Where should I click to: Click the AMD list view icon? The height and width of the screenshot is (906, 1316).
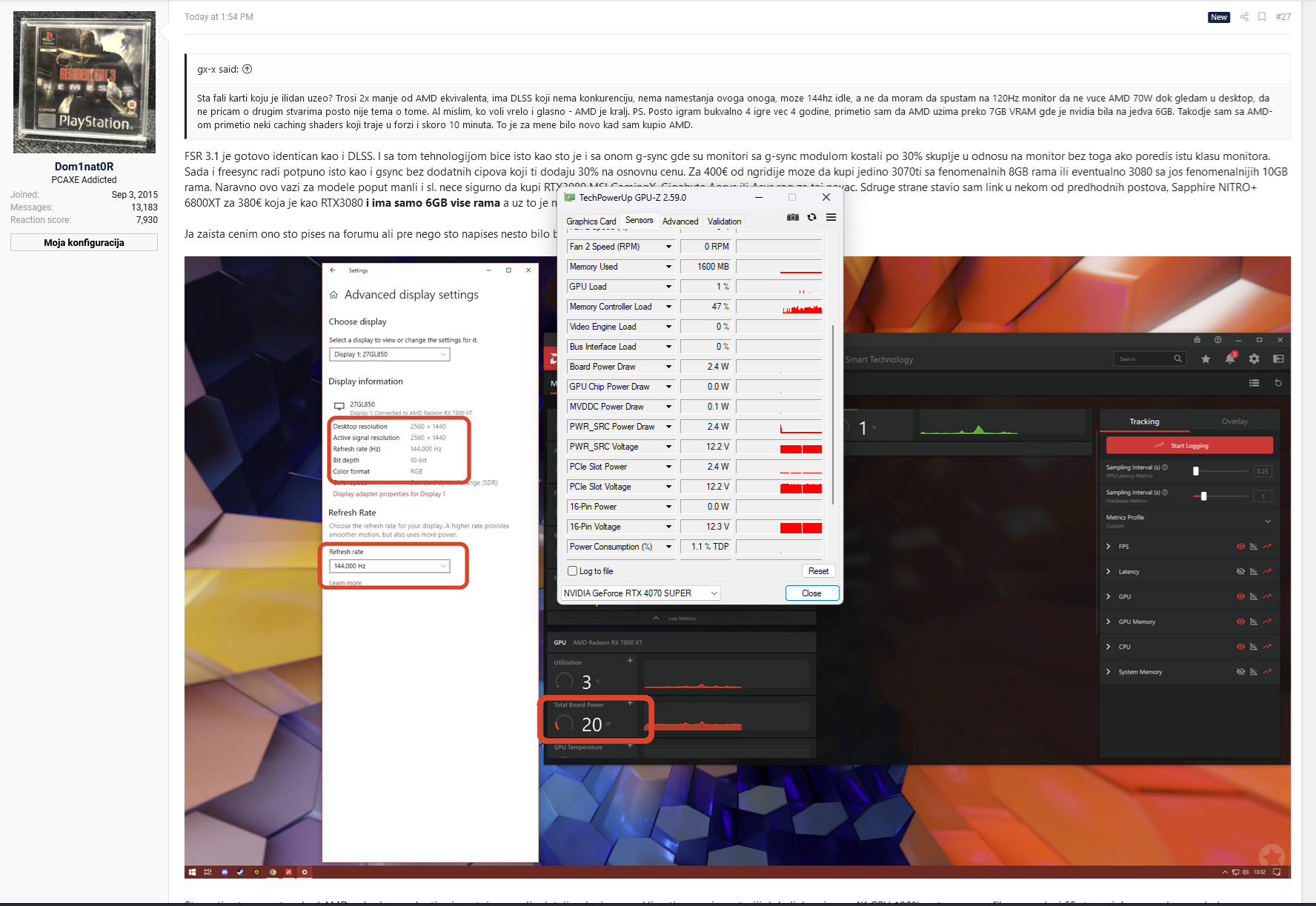(x=1254, y=383)
